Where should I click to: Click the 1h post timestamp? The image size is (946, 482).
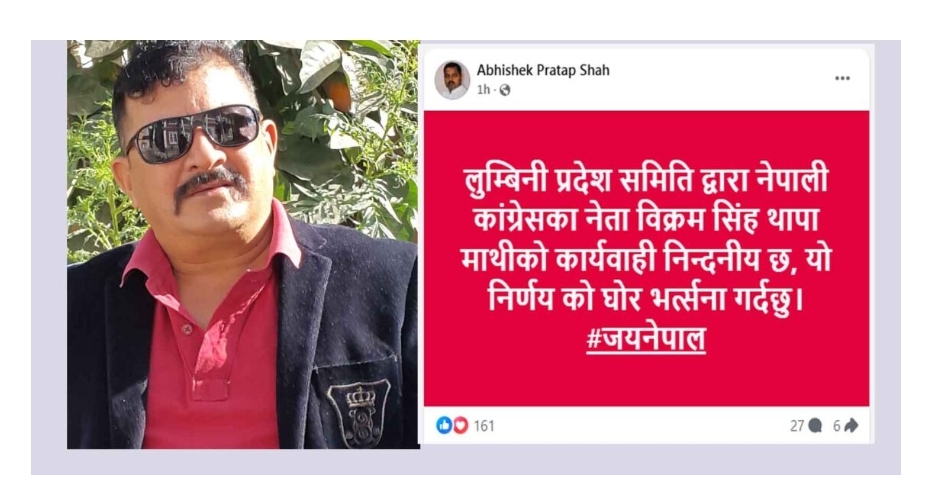[483, 90]
